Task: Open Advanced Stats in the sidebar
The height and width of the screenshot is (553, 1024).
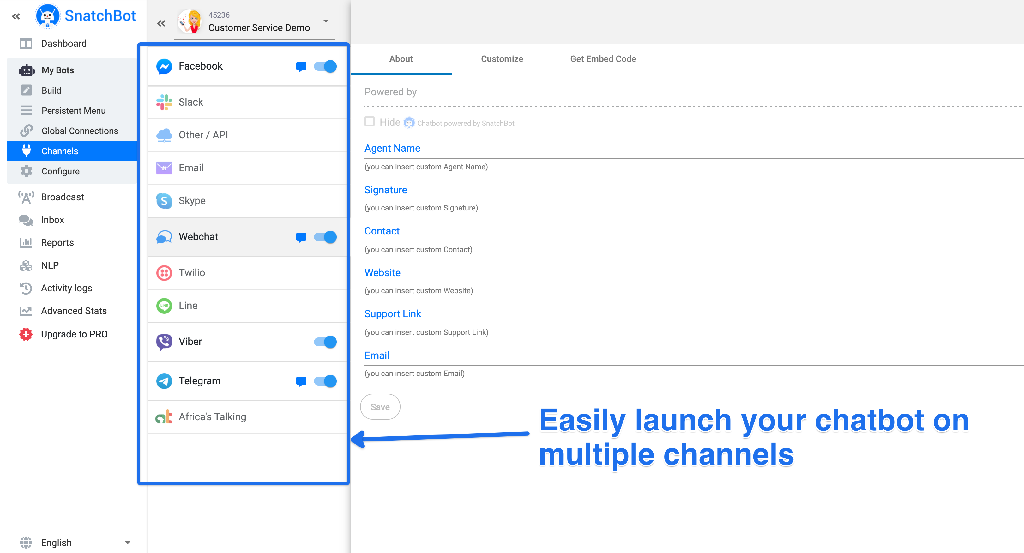Action: pos(74,311)
